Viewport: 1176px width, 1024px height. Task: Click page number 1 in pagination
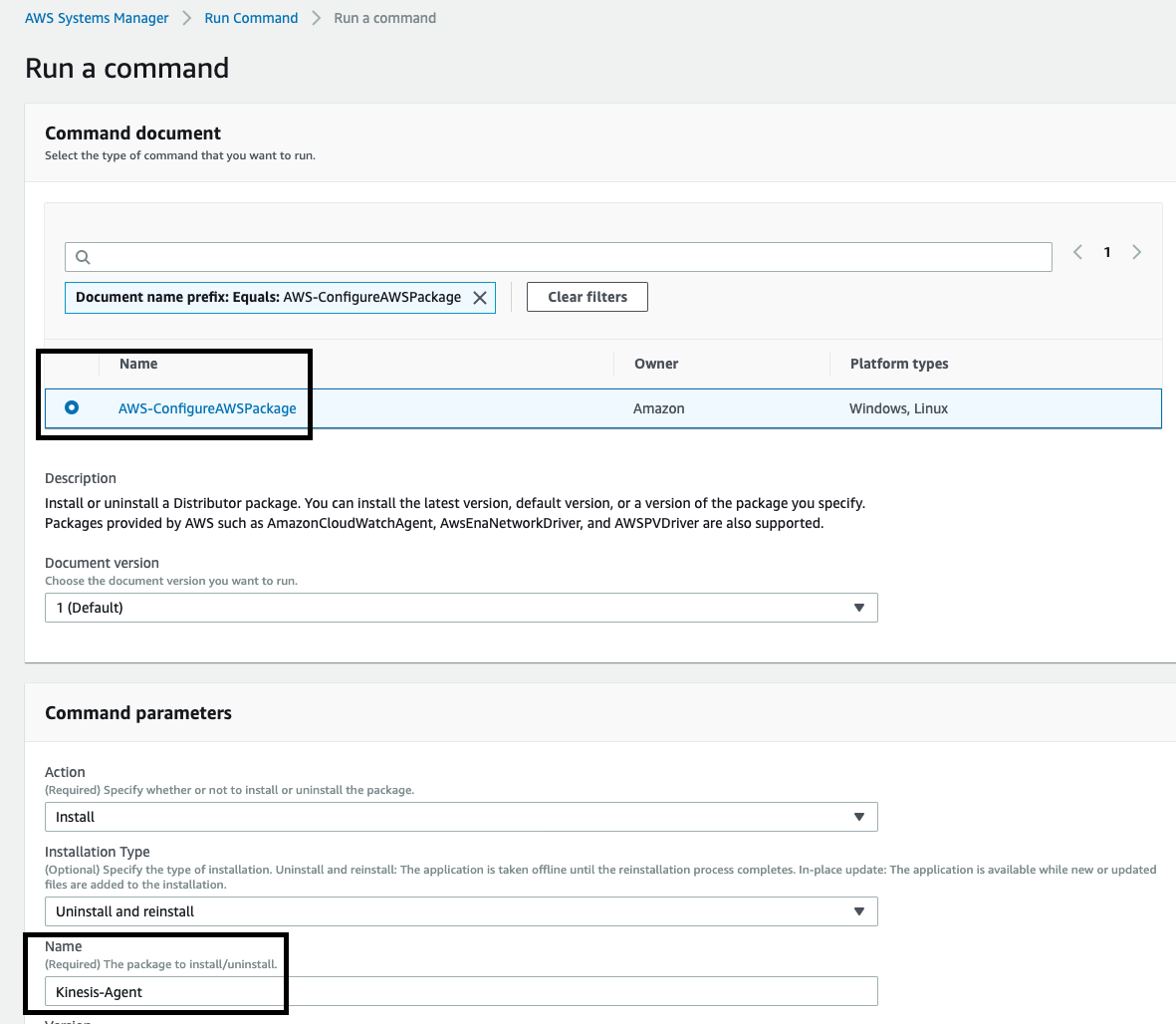1107,252
